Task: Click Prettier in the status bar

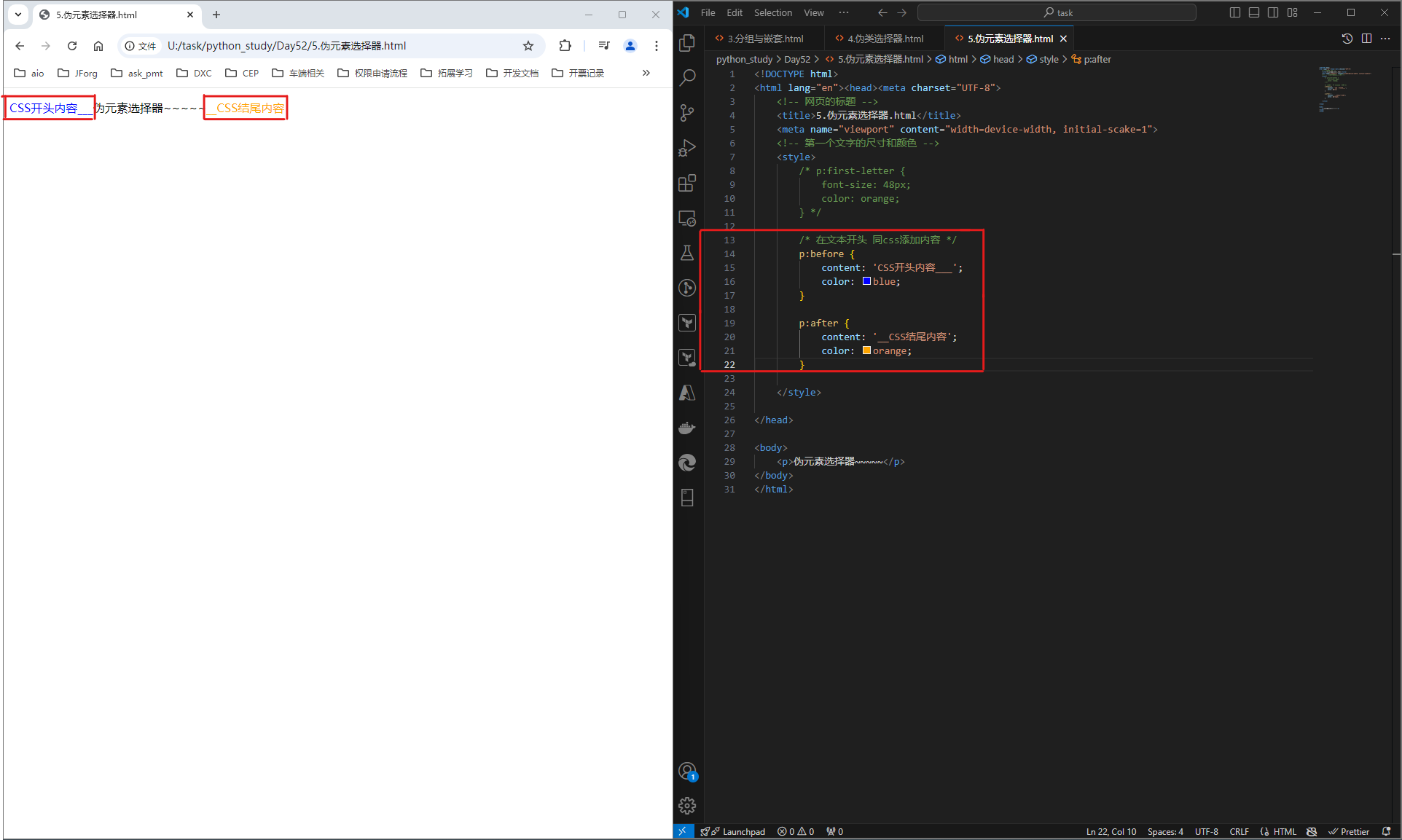Action: pyautogui.click(x=1349, y=831)
